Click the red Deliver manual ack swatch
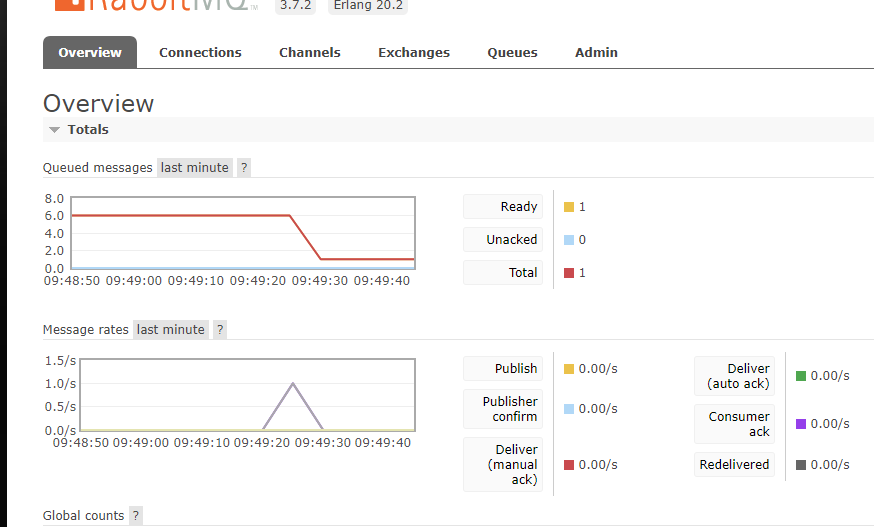Viewport: 874px width, 527px height. pyautogui.click(x=569, y=465)
